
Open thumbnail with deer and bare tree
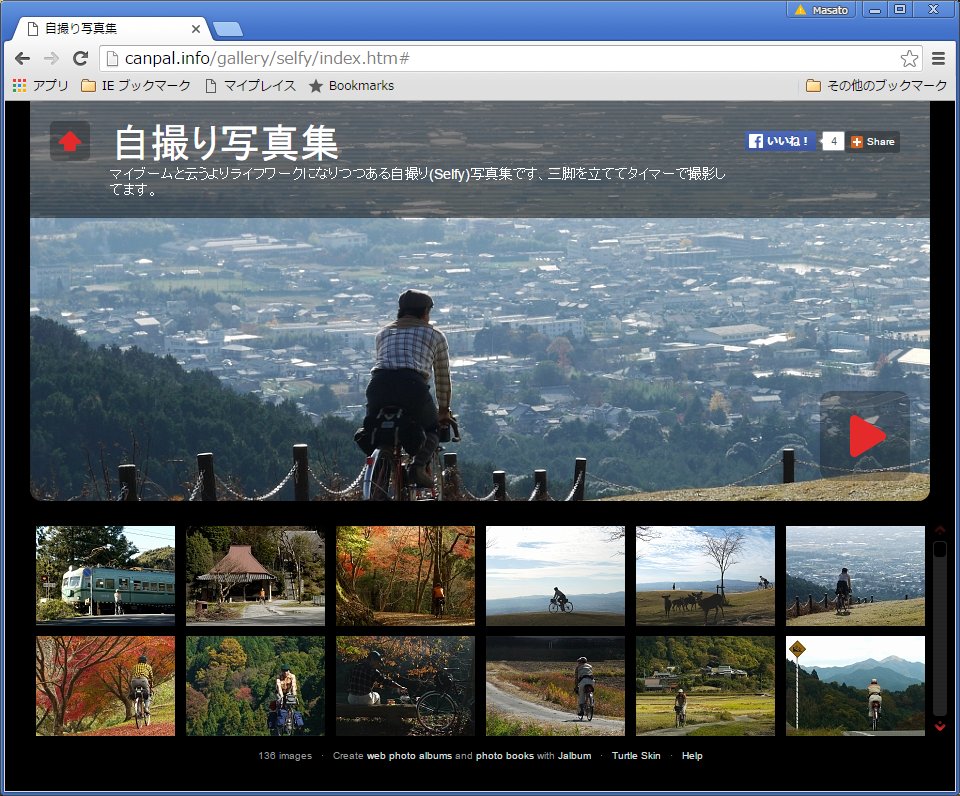click(x=705, y=576)
